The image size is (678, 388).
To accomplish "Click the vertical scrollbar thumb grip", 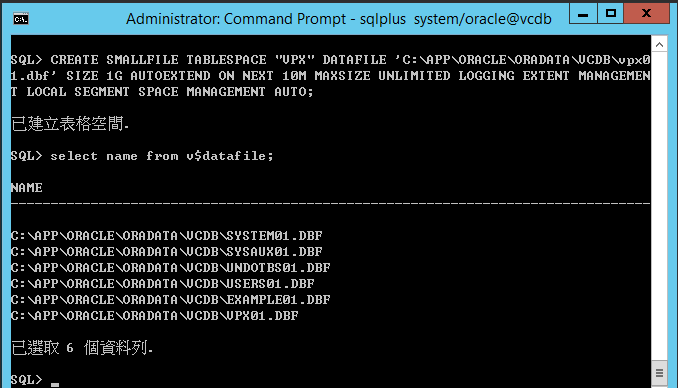I will click(x=659, y=373).
